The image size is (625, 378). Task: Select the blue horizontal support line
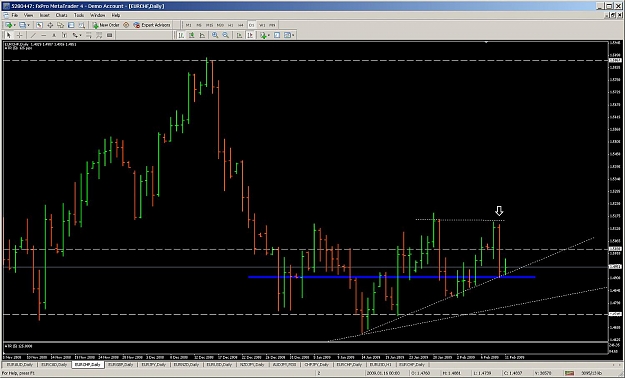click(391, 277)
